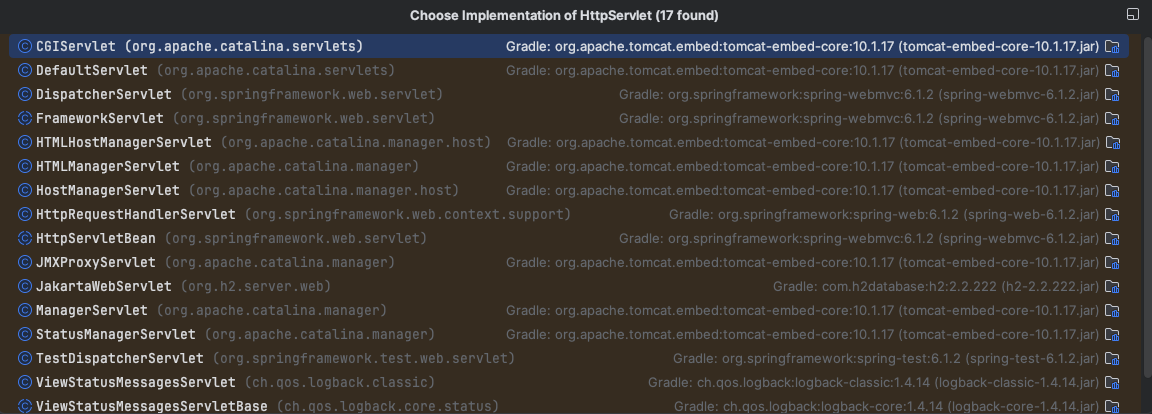Click logback-core-1.4.14.jar location text
The image size is (1152, 414).
point(887,406)
